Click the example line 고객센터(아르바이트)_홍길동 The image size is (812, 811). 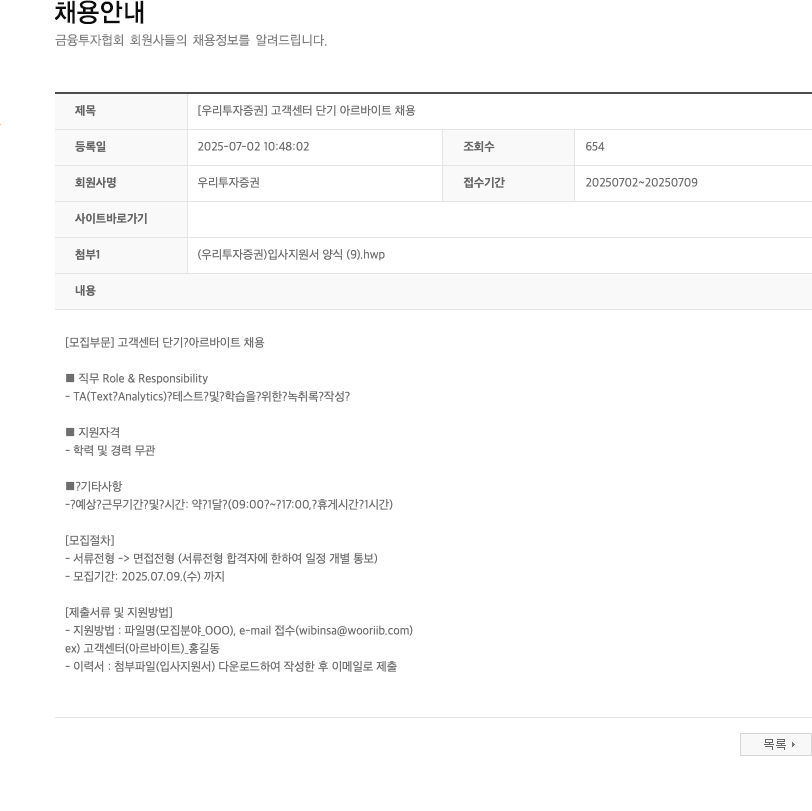(142, 648)
